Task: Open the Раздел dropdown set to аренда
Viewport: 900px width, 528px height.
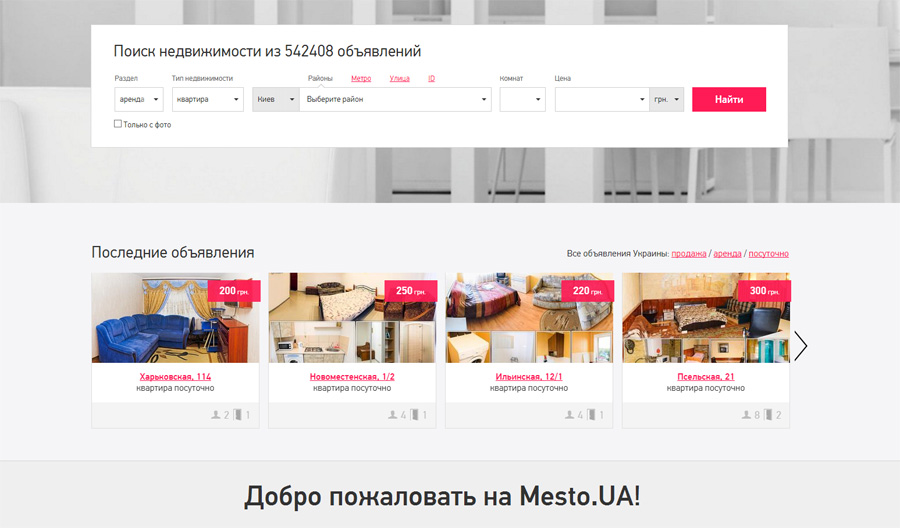Action: pyautogui.click(x=139, y=99)
